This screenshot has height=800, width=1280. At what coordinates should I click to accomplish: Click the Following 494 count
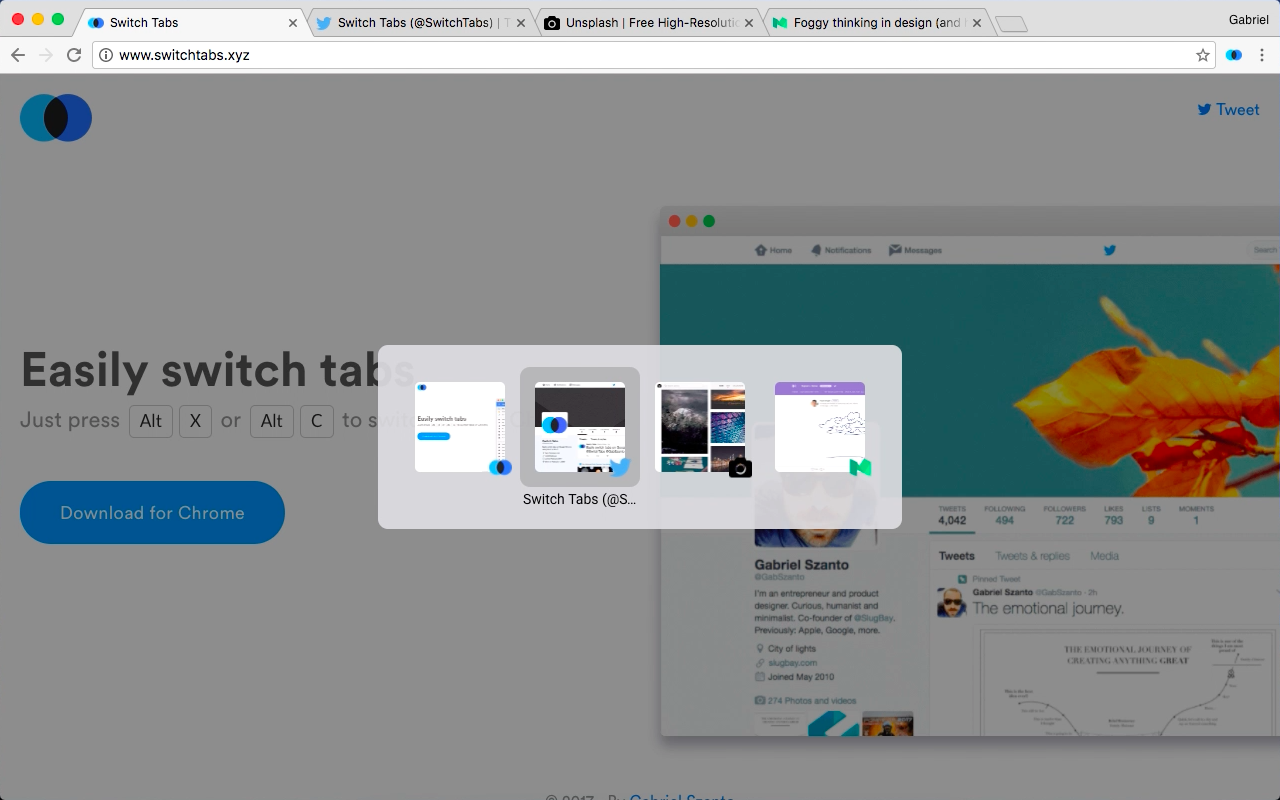click(1004, 515)
